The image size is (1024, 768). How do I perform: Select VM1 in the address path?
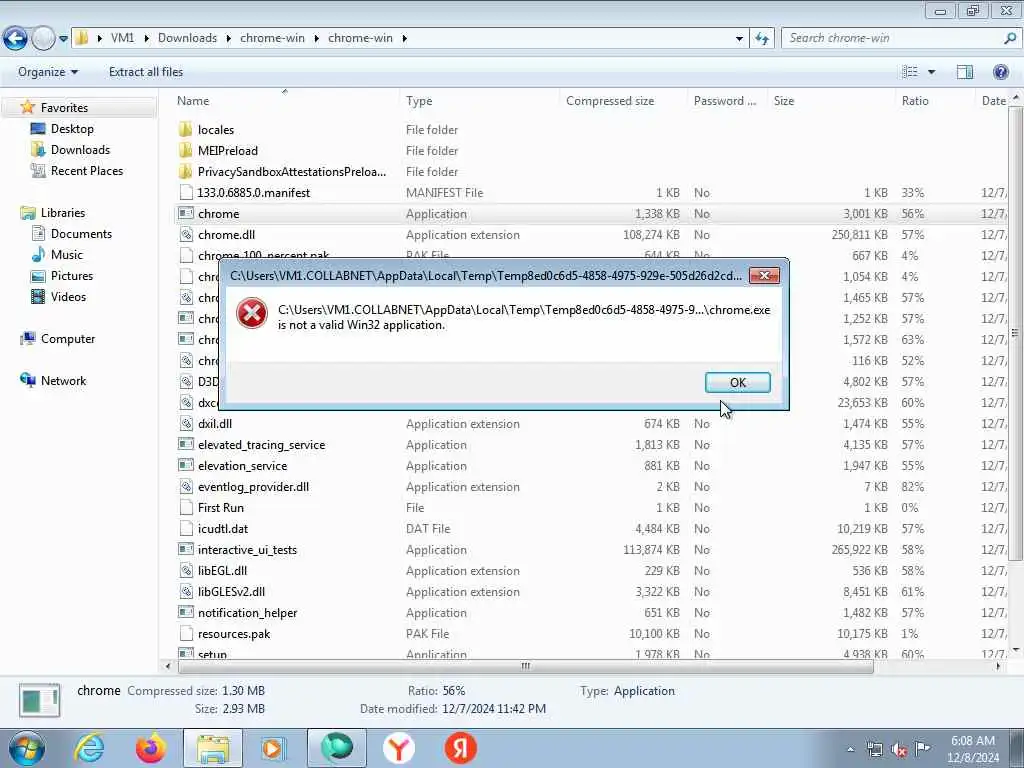[122, 38]
